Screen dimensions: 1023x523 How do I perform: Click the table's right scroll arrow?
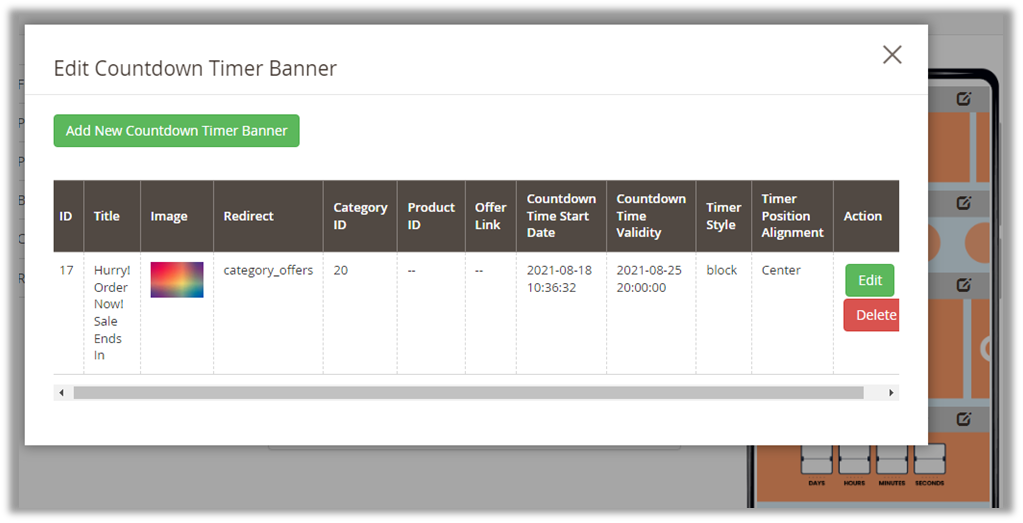[891, 393]
